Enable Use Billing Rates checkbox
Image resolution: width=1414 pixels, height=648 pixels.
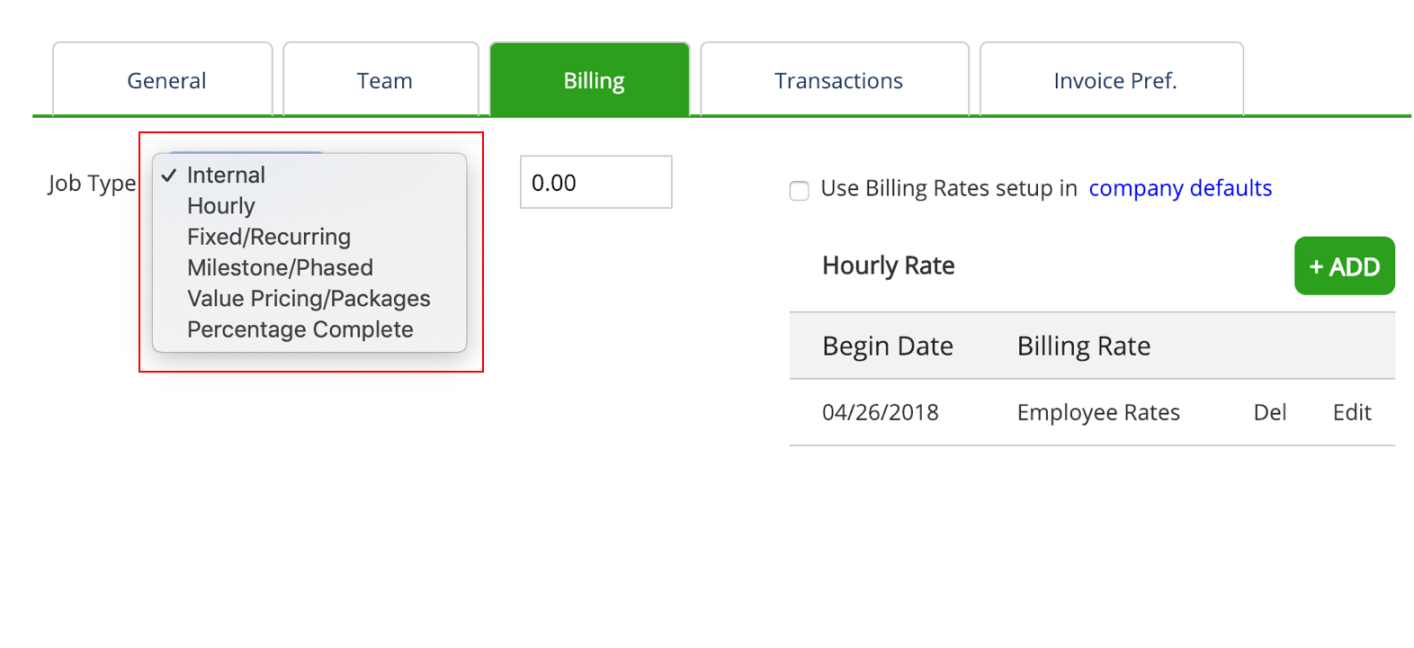(x=799, y=190)
